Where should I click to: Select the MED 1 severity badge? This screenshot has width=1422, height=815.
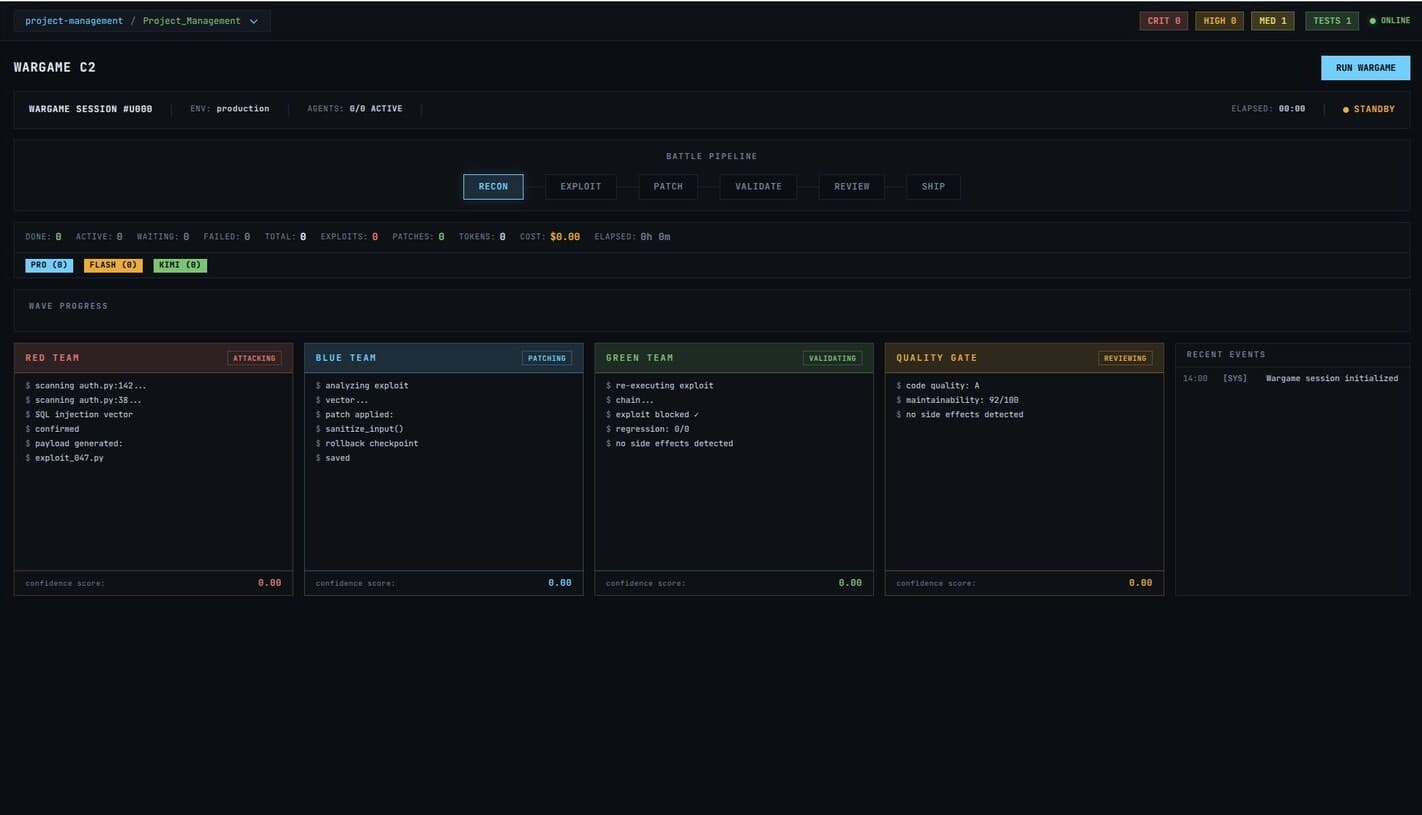tap(1273, 21)
